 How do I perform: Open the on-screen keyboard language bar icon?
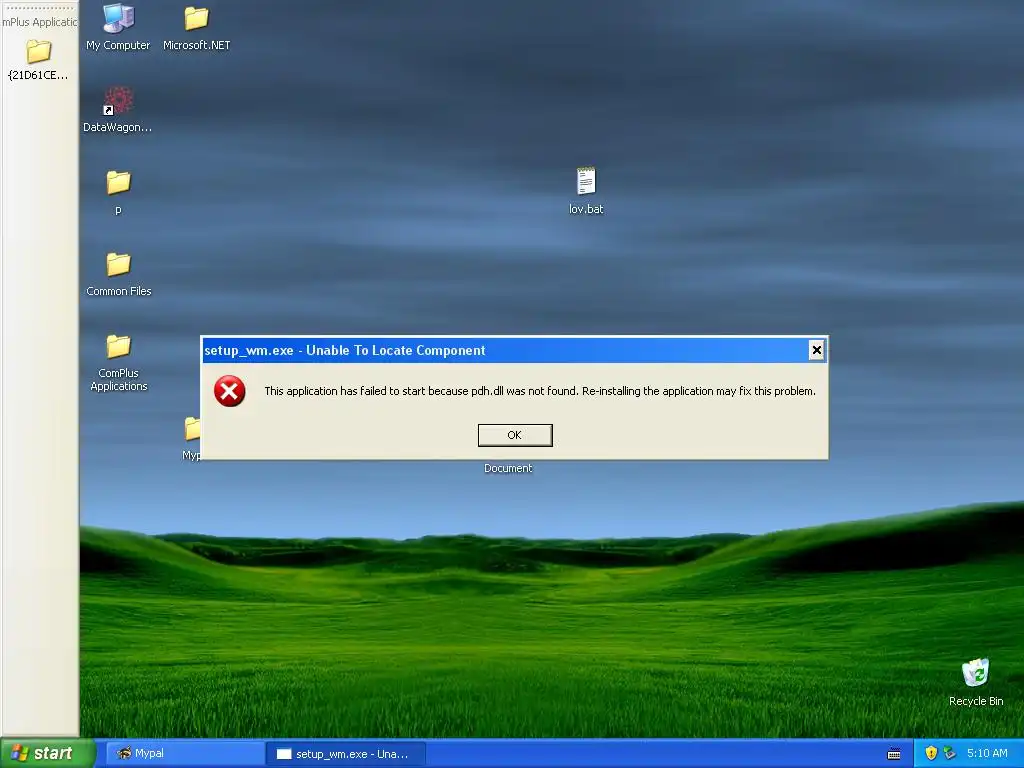894,754
